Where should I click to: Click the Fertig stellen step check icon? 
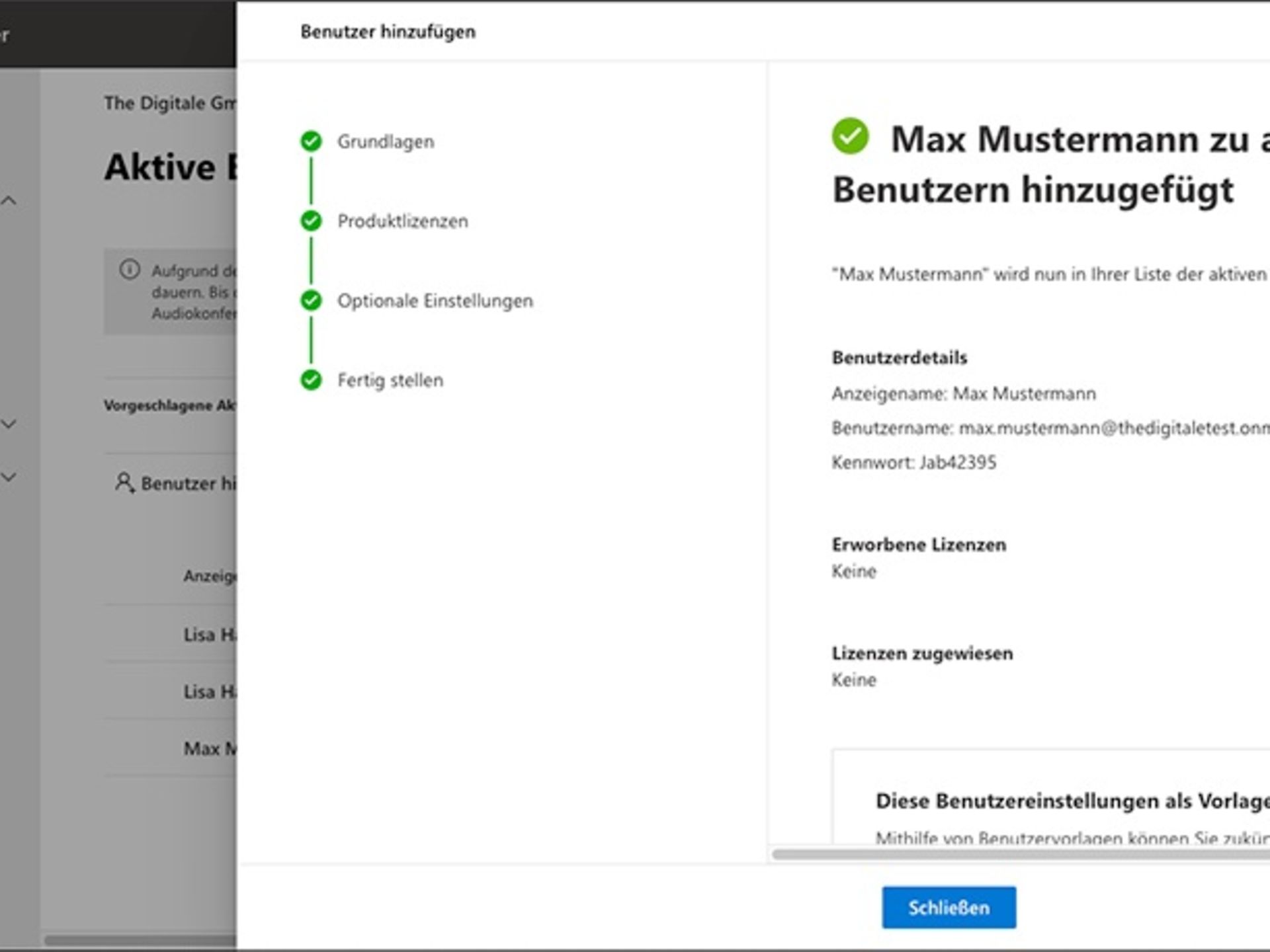pyautogui.click(x=311, y=380)
